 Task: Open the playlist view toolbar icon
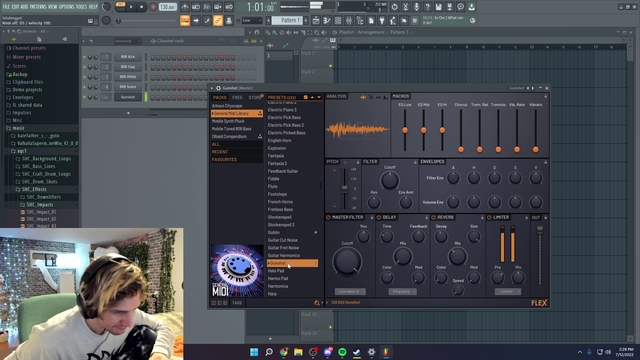coord(316,20)
